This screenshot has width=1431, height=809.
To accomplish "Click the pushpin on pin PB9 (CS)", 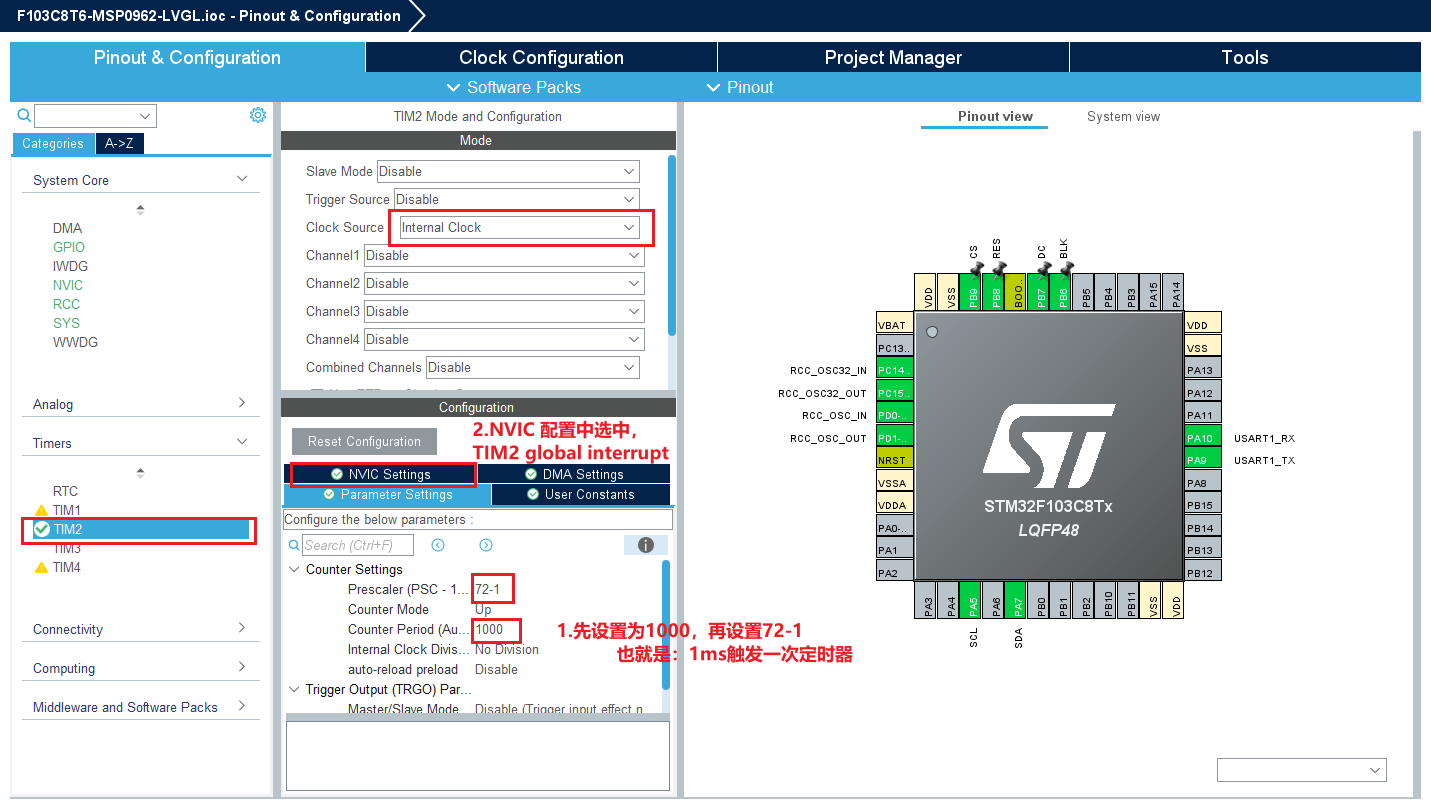I will (x=975, y=267).
